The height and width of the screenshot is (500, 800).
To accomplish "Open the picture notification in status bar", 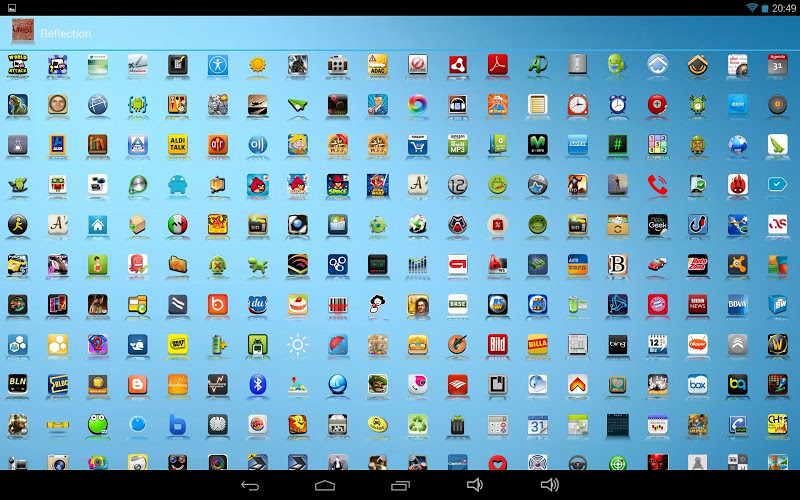I will pos(12,8).
